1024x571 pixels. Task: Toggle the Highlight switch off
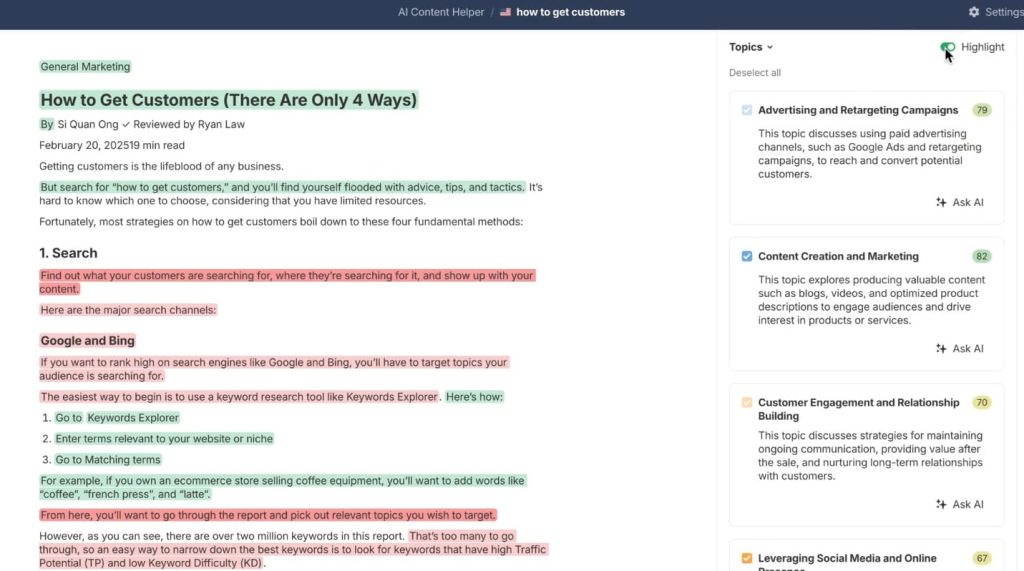tap(947, 47)
